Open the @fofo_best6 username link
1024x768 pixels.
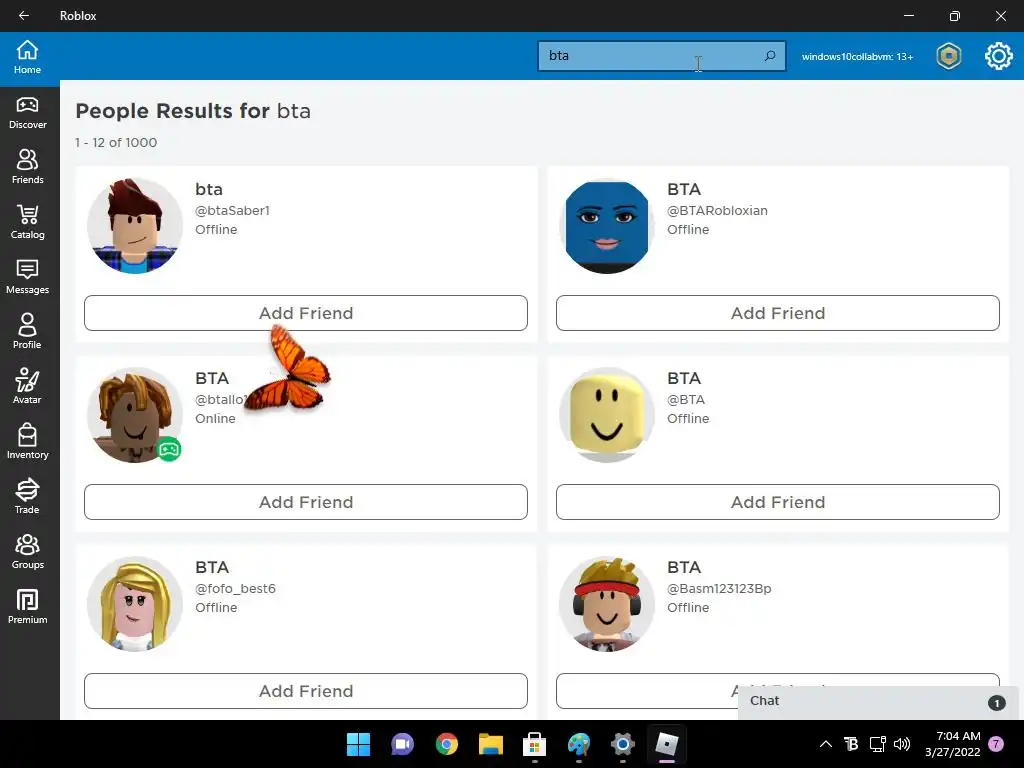[235, 588]
